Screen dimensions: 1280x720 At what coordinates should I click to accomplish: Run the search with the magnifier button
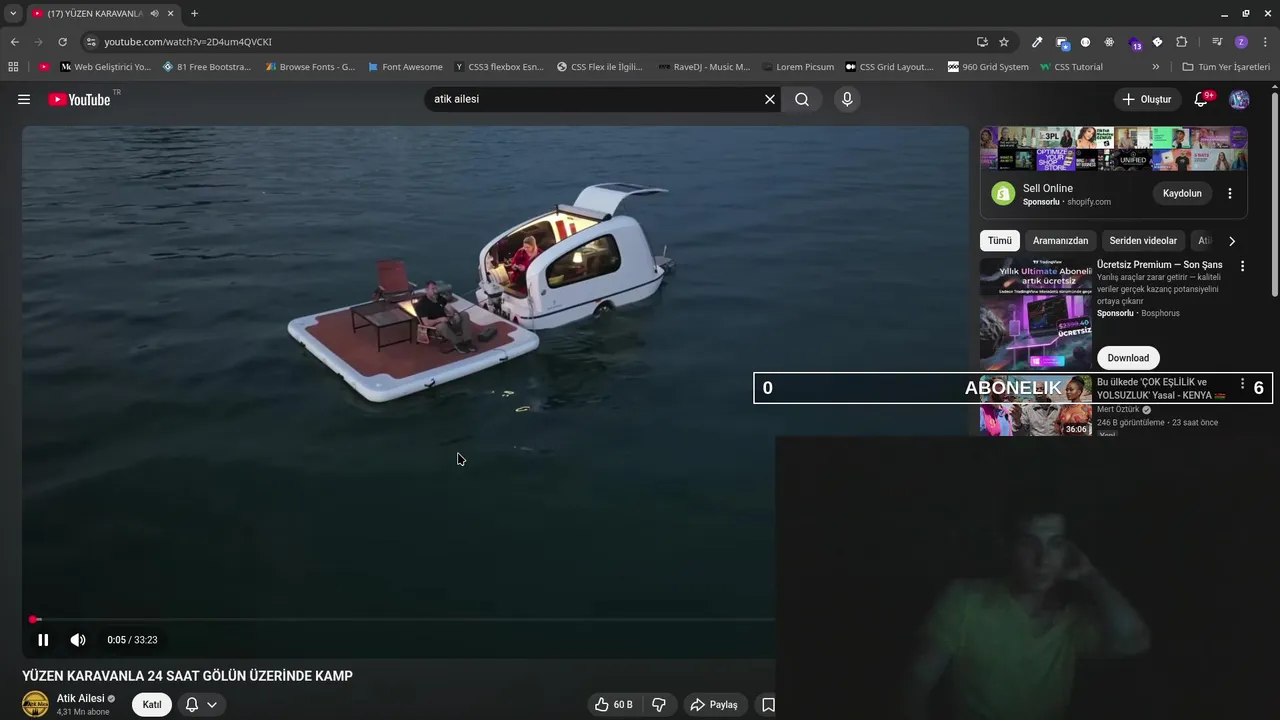coord(802,99)
